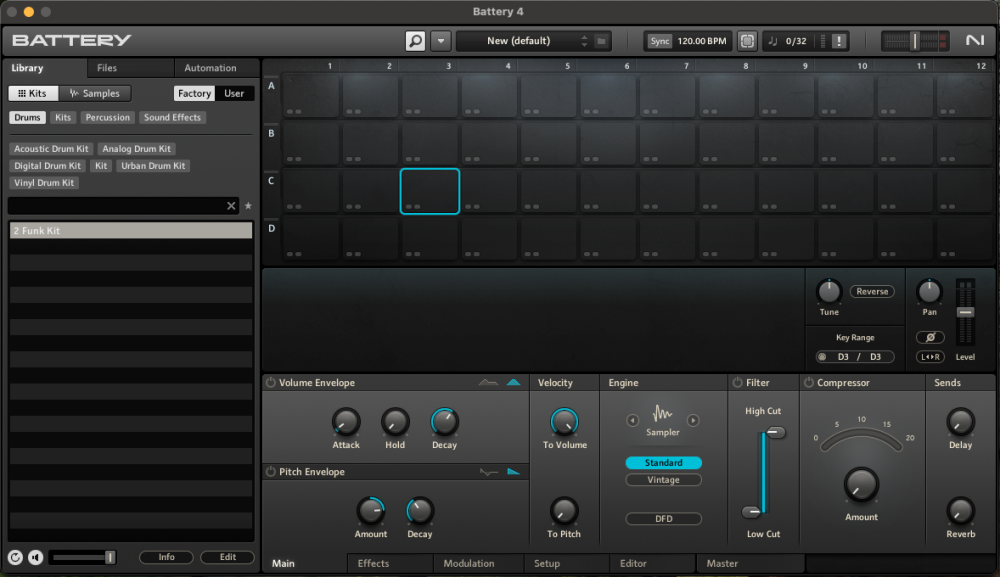Click the 120.00 BPM tempo field

pos(702,41)
